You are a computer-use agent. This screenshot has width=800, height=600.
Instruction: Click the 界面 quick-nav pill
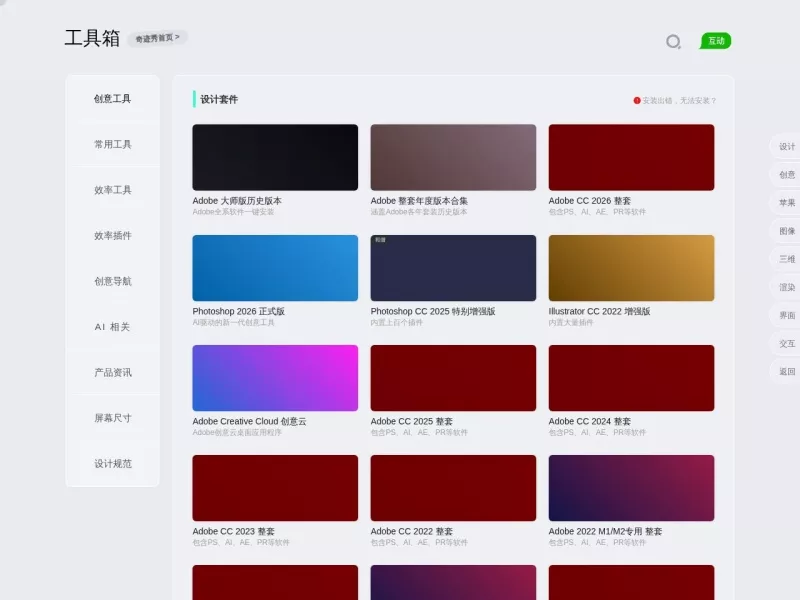tap(786, 315)
